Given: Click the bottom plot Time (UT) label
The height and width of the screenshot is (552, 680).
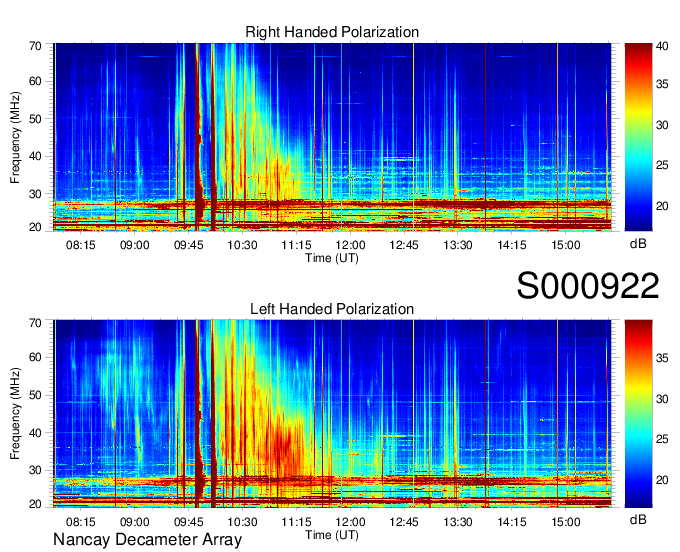Looking at the screenshot, I should tap(332, 535).
